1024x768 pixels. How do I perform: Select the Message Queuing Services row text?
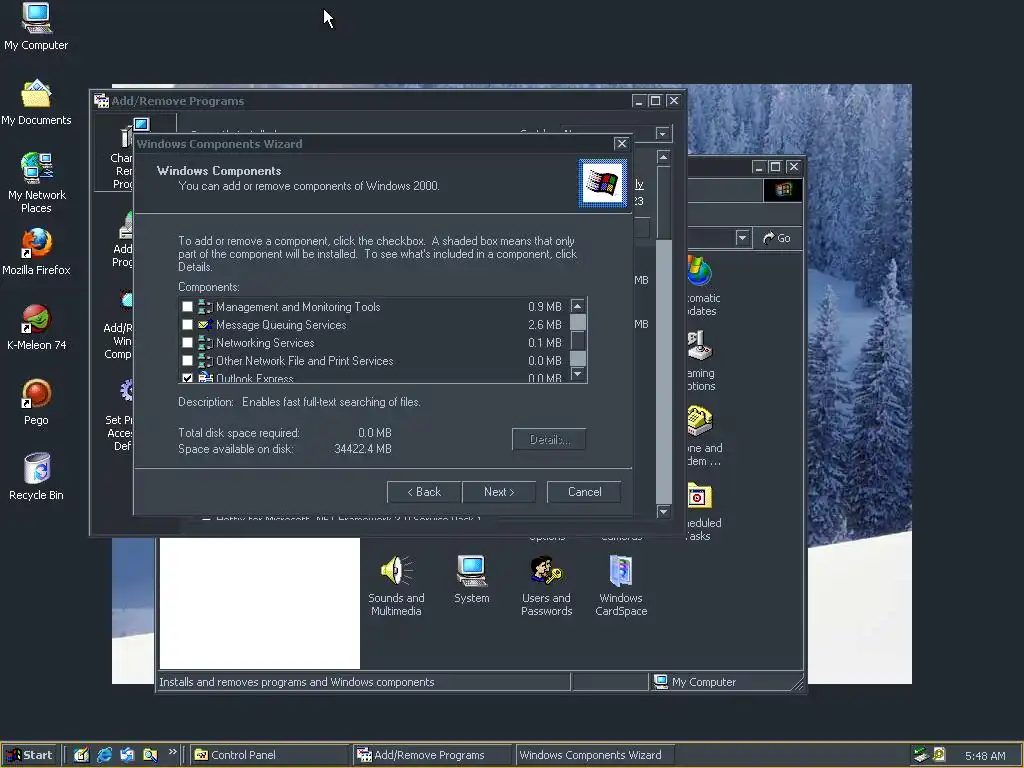click(281, 325)
